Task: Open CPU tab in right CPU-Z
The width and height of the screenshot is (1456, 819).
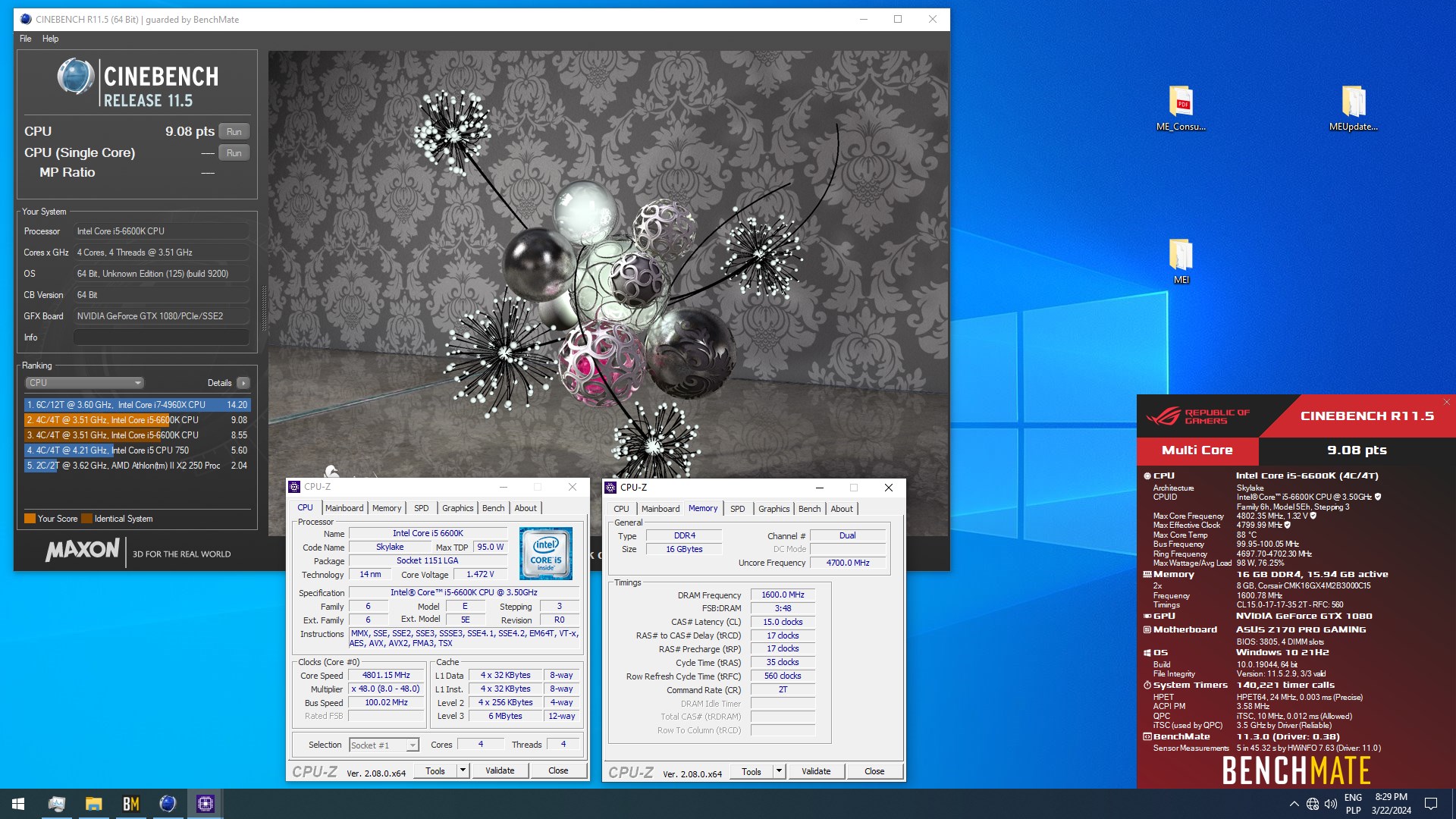Action: [x=621, y=509]
